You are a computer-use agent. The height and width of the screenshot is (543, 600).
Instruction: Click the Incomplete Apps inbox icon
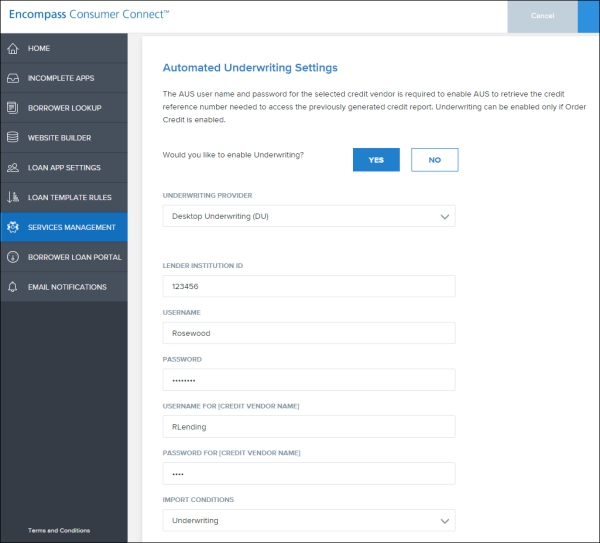13,78
